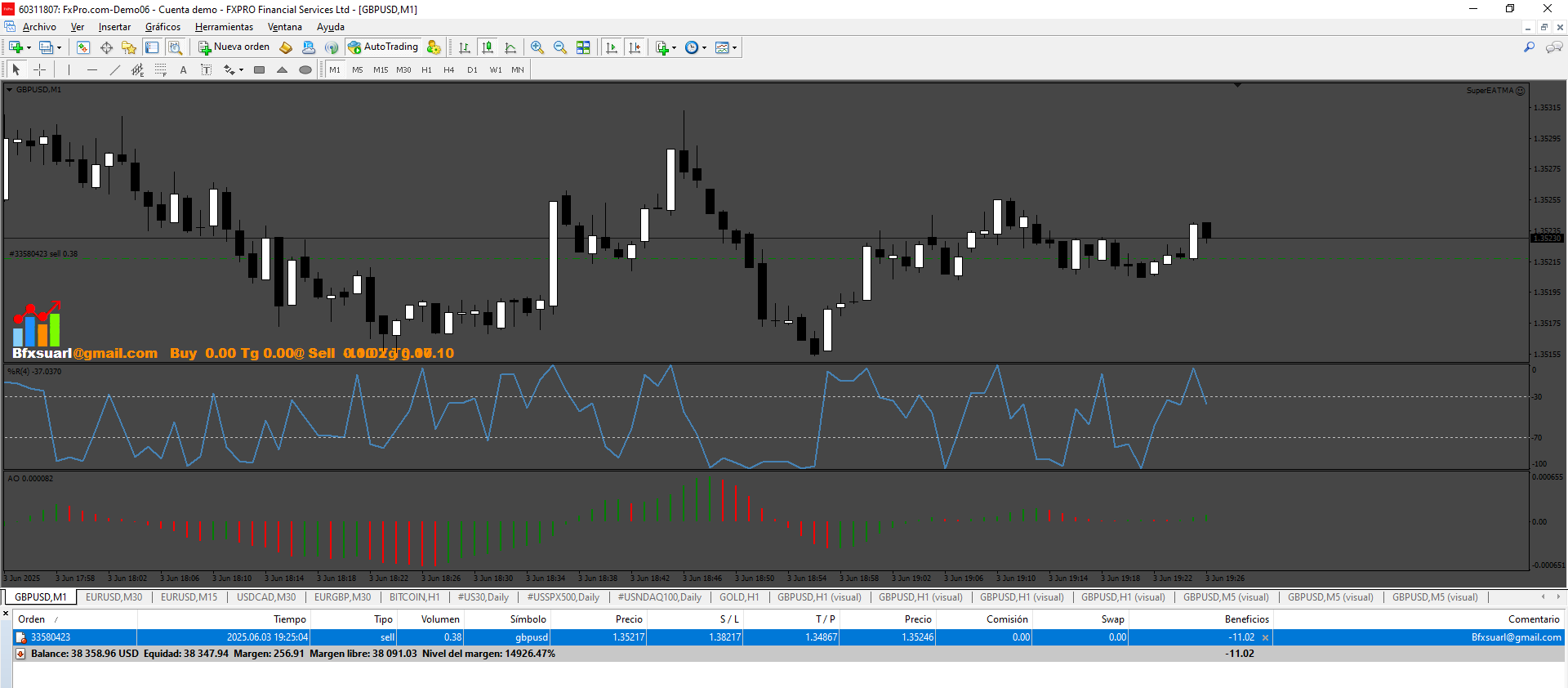Screen dimensions: 1568x688
Task: Close the sell order 33580423
Action: (x=1266, y=637)
